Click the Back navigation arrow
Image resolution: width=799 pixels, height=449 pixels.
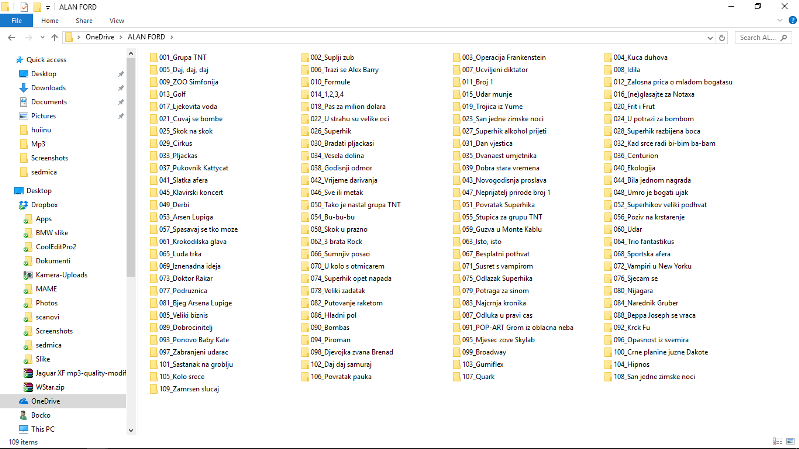click(x=11, y=37)
